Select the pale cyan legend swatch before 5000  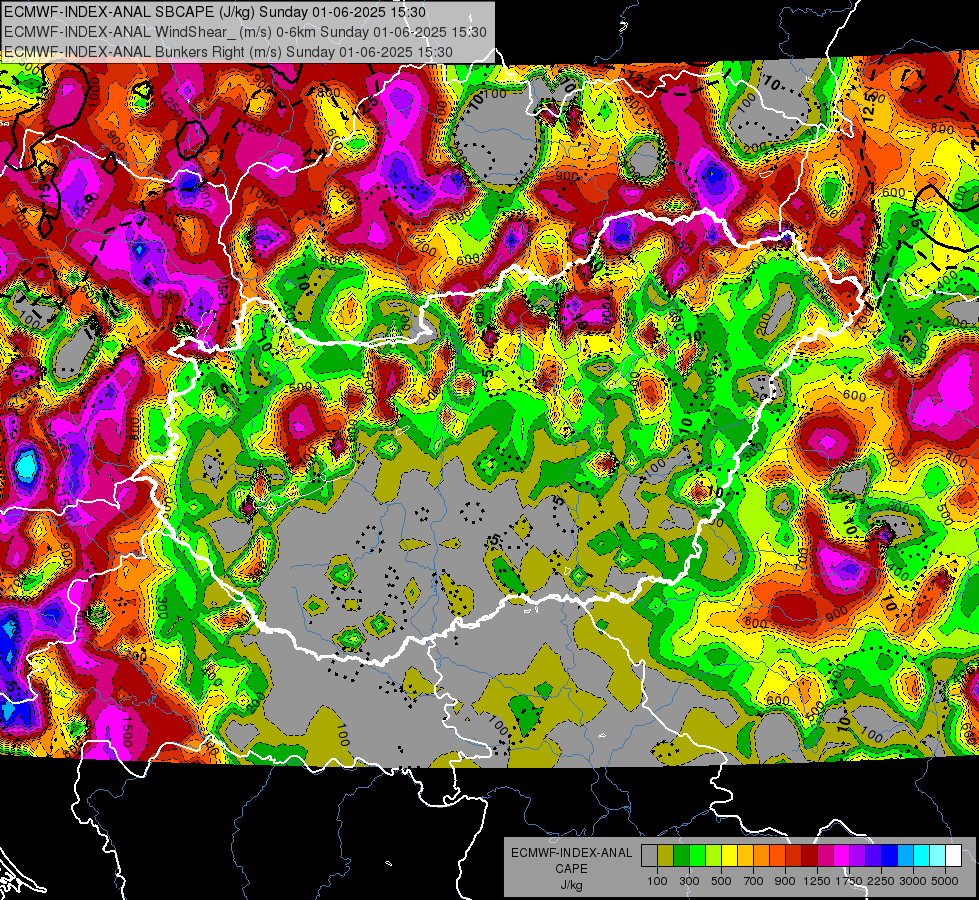938,856
